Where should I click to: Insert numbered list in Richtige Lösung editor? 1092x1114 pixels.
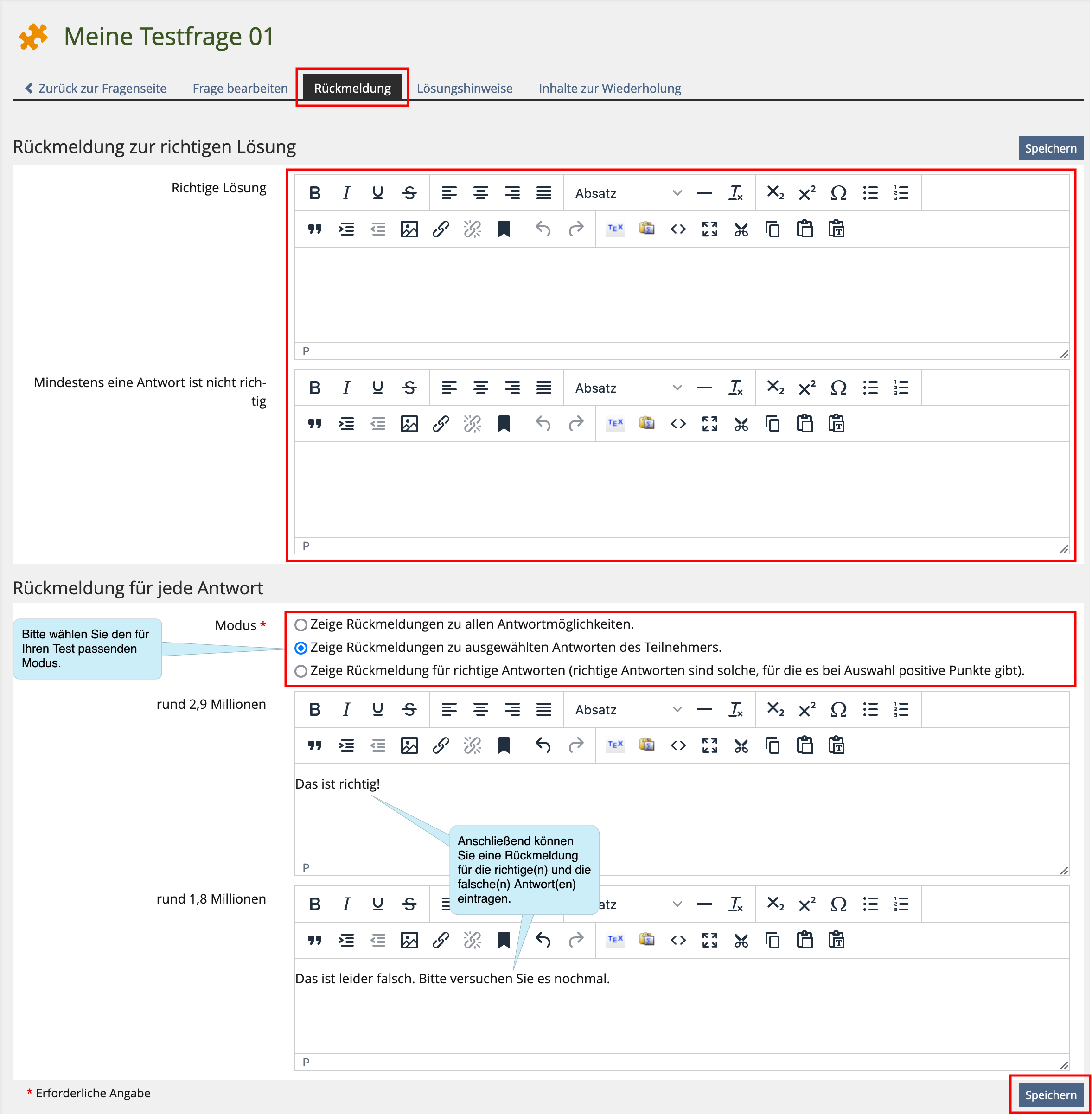point(901,193)
